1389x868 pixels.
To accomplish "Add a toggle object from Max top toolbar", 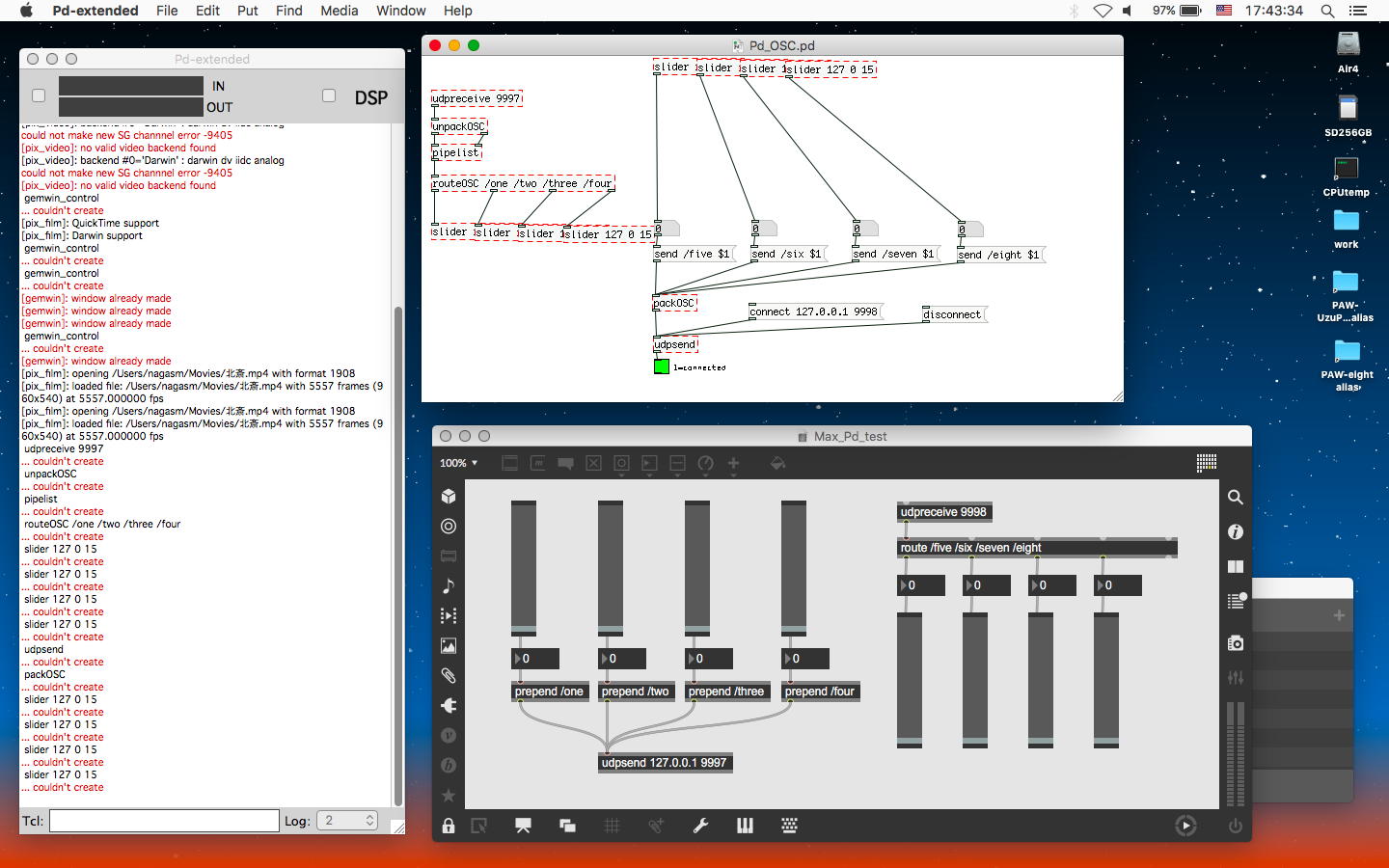I will (593, 463).
